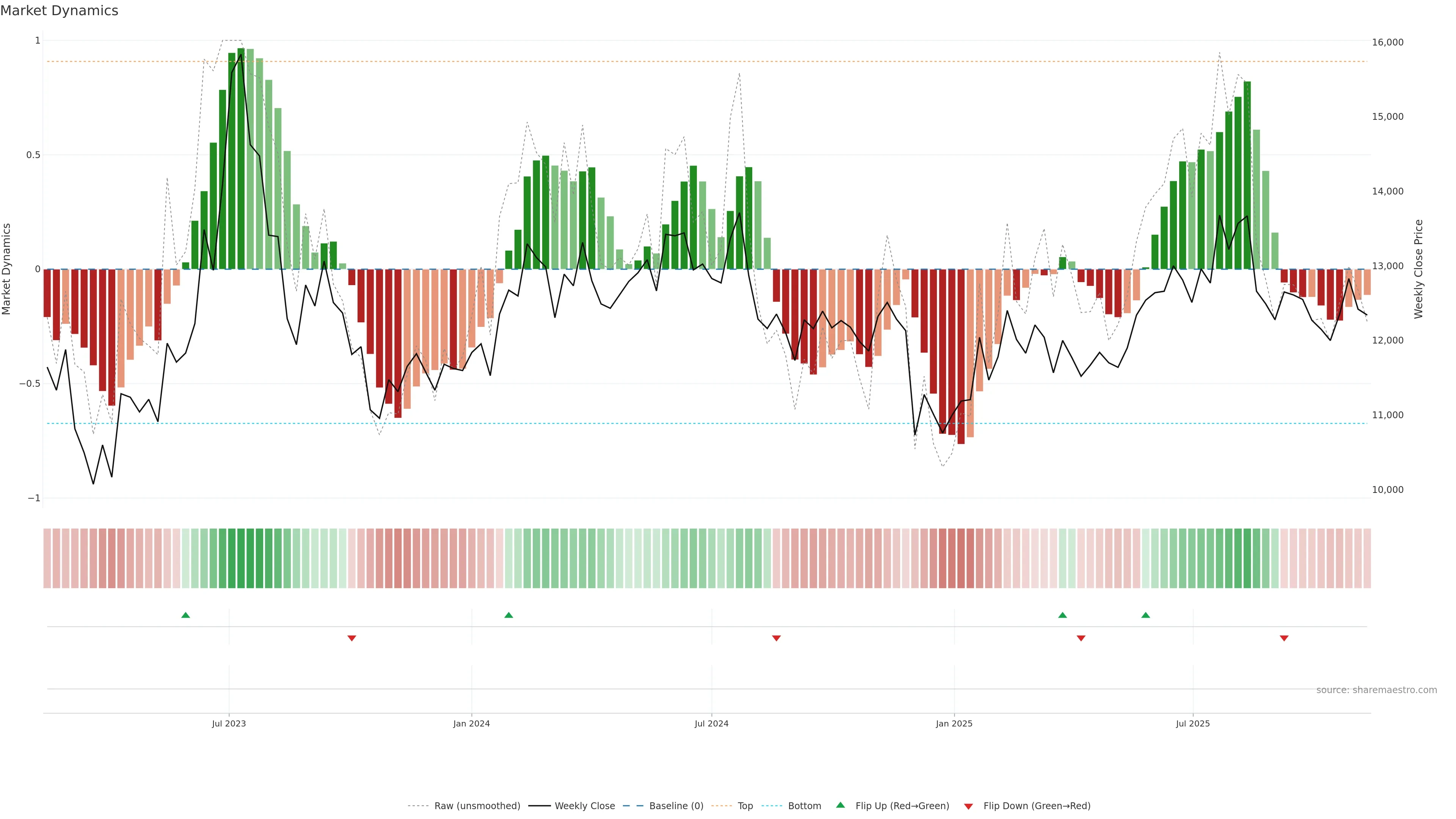The image size is (1456, 819).
Task: Click the source: sharemaestro.com text
Action: coord(1376,690)
